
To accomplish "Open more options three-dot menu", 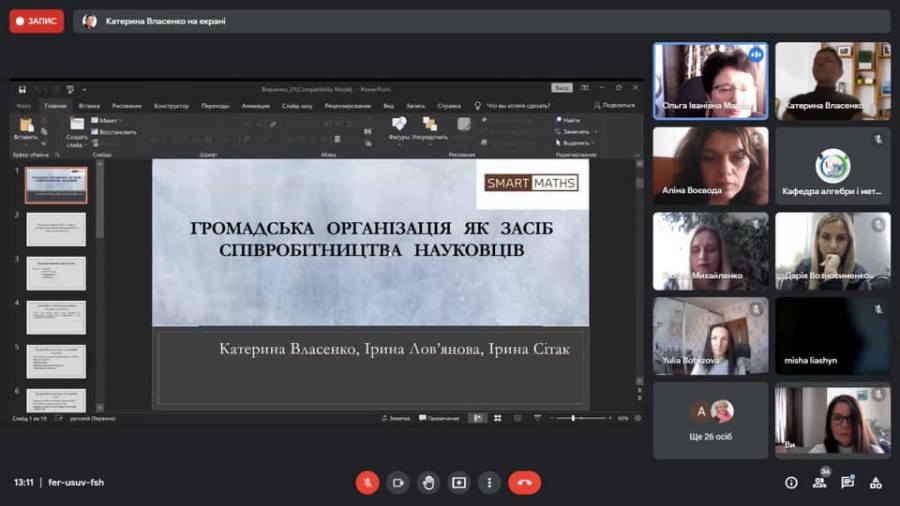I will [x=489, y=482].
